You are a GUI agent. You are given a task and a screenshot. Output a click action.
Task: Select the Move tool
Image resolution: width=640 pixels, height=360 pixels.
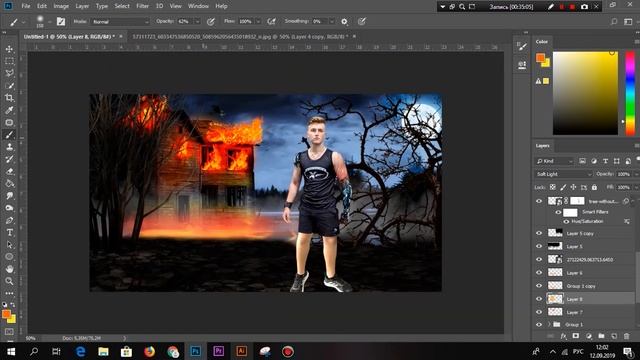(x=9, y=49)
